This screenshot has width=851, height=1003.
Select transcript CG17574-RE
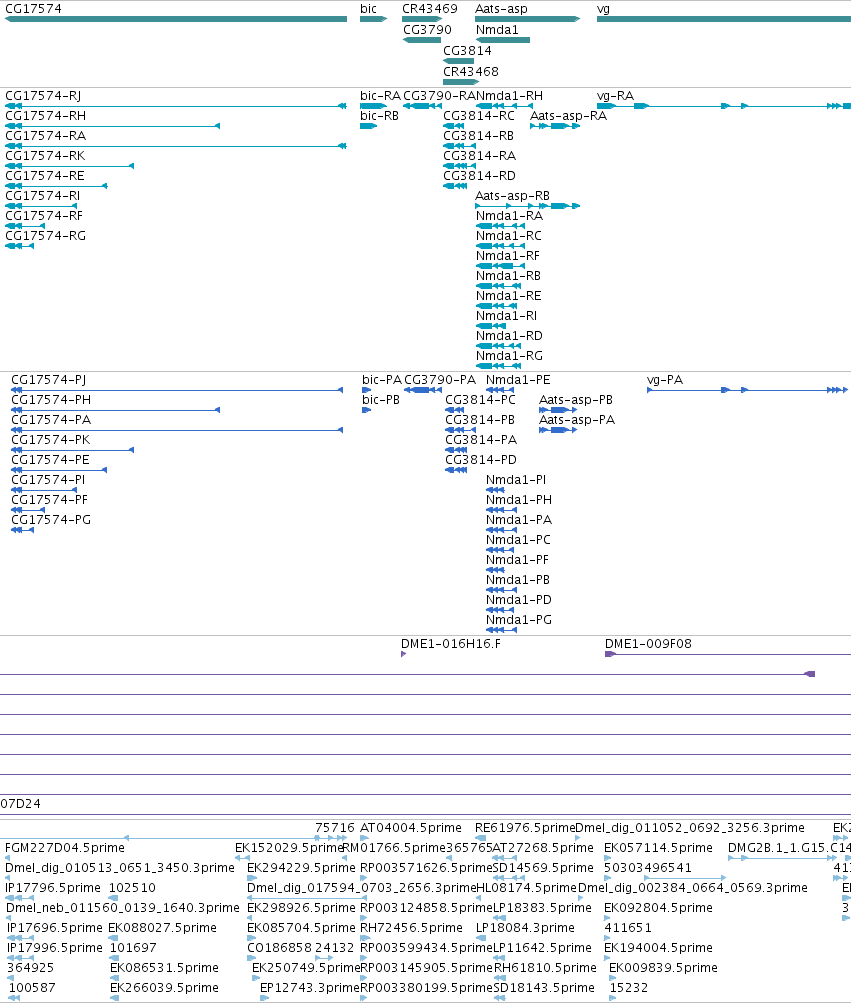(56, 186)
